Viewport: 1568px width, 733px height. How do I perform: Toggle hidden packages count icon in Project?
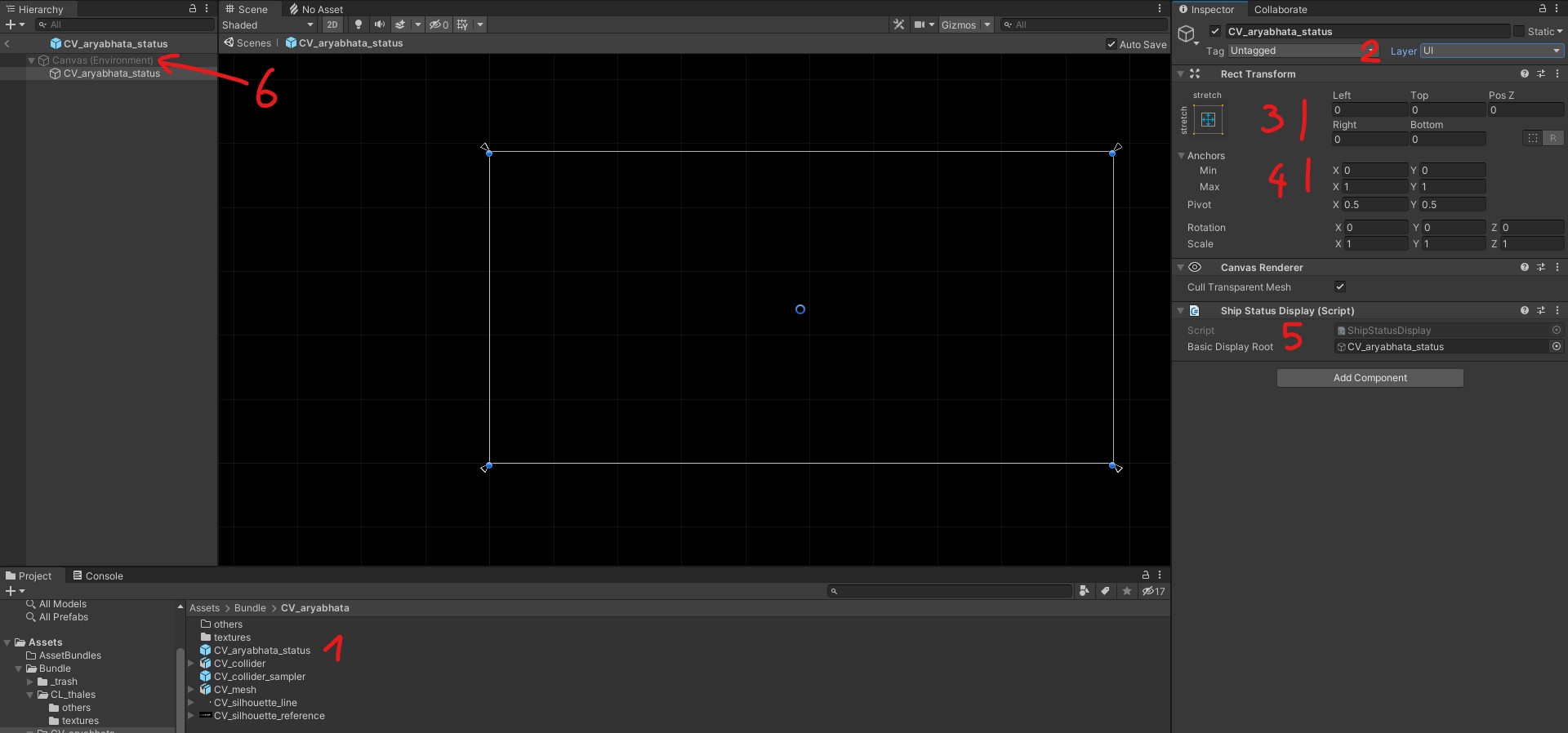tap(1153, 591)
